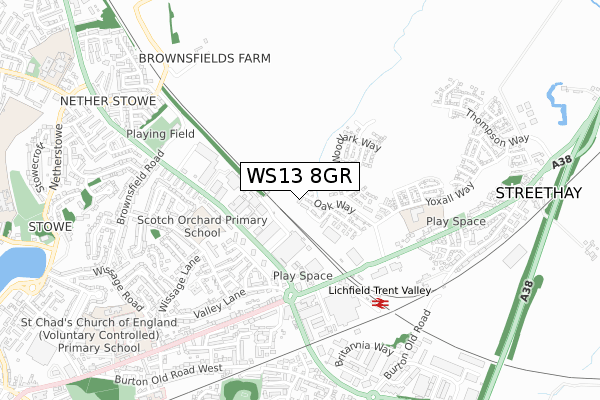Viewport: 600px width, 400px height.
Task: Select the WS13 8GR postcode label
Action: [300, 176]
